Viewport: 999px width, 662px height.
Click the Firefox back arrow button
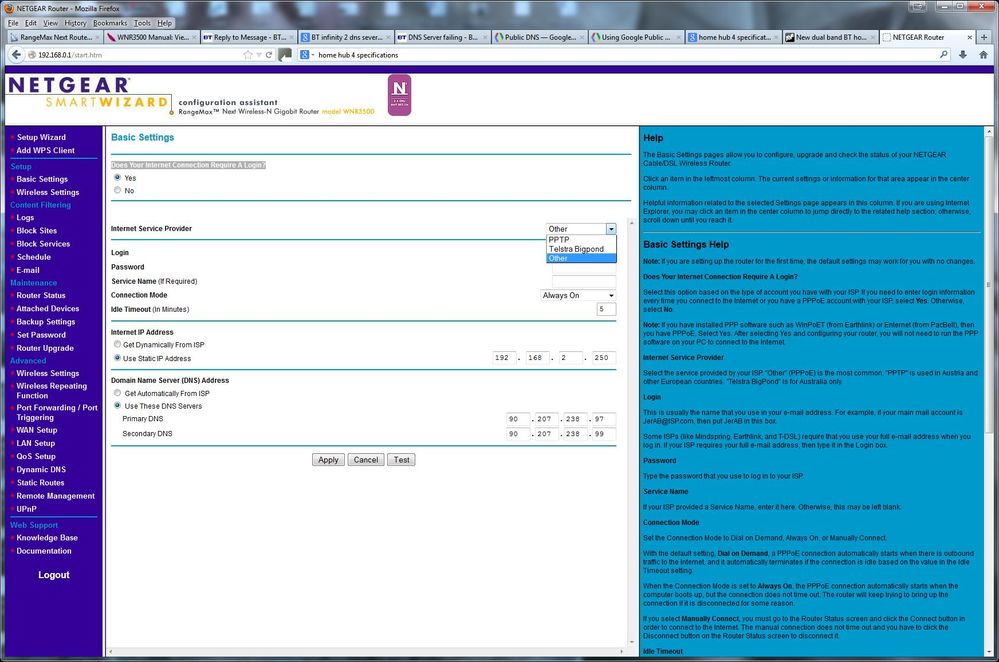click(16, 55)
